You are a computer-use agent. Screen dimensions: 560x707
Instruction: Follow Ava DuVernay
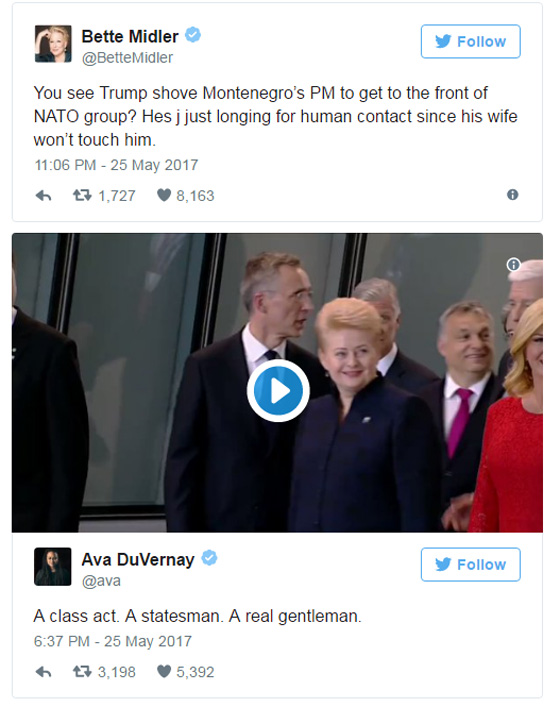(x=471, y=565)
